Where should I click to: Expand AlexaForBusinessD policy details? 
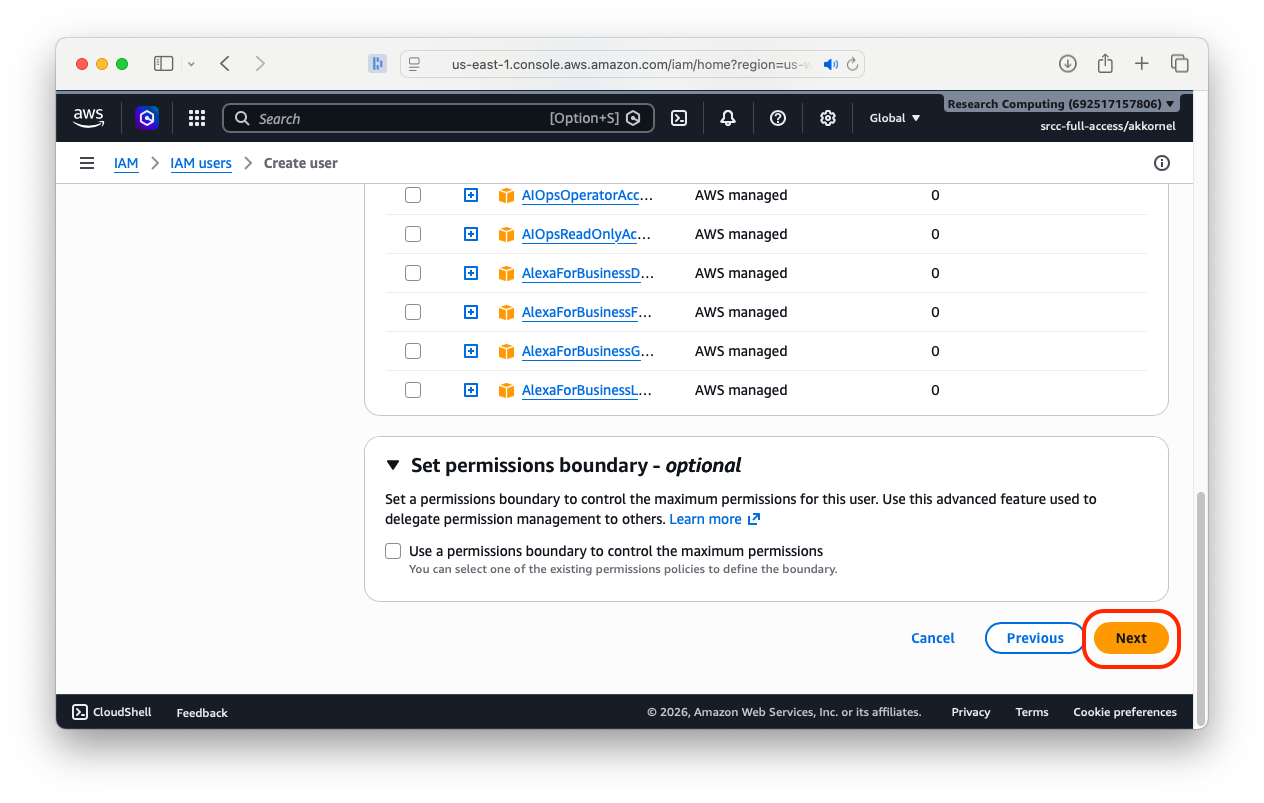471,273
